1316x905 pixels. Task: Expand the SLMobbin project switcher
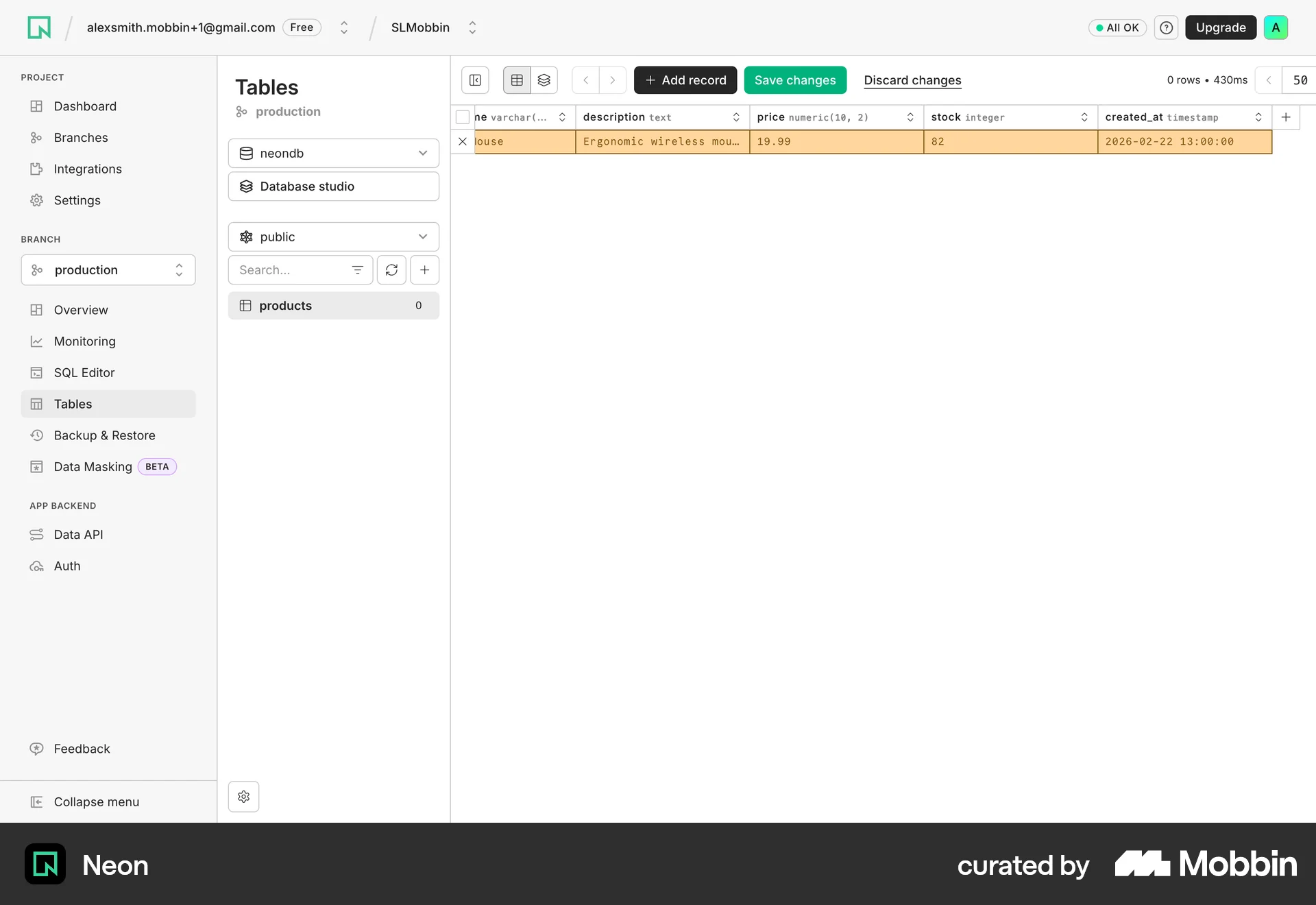pyautogui.click(x=472, y=27)
